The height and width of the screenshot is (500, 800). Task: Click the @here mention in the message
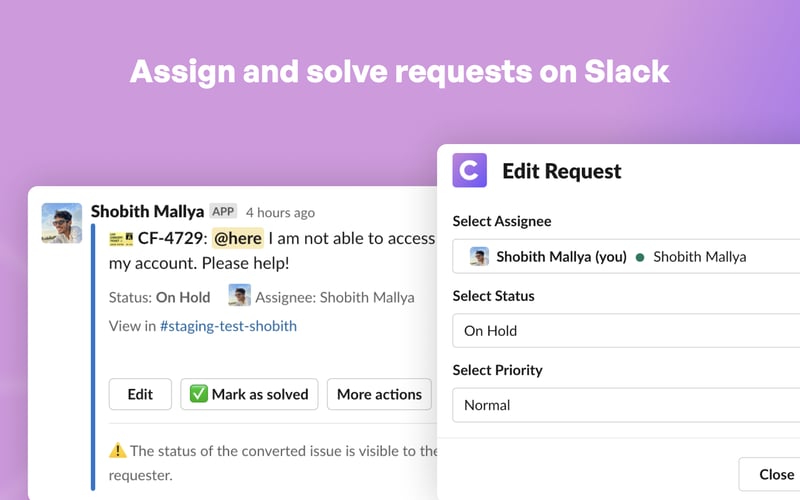click(238, 238)
